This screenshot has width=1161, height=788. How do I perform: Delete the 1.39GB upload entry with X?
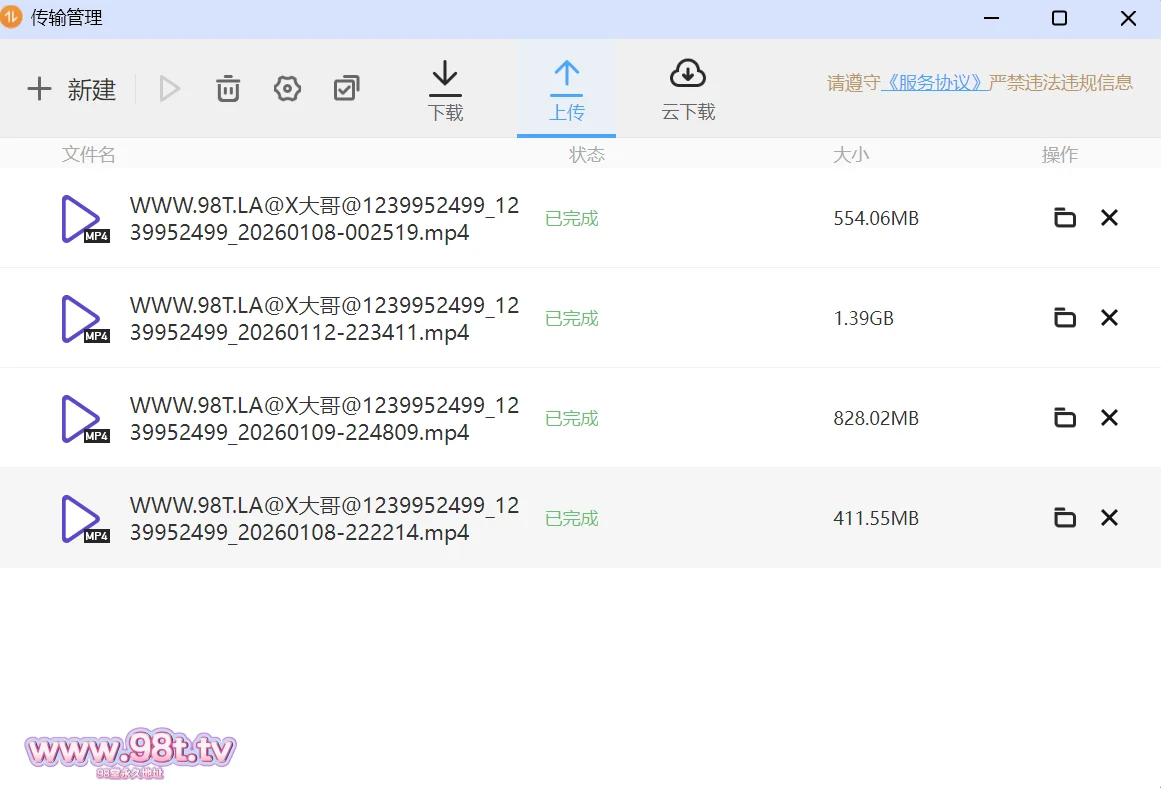tap(1109, 318)
